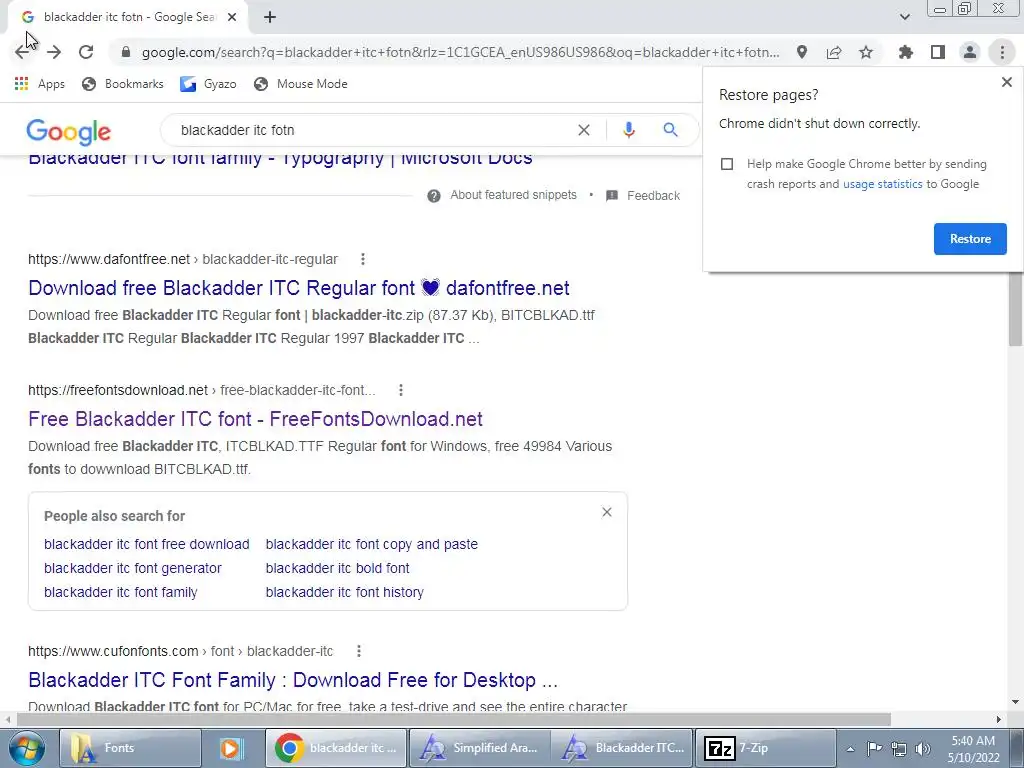1024x768 pixels.
Task: Send Feedback on featured snippet
Action: pos(643,195)
